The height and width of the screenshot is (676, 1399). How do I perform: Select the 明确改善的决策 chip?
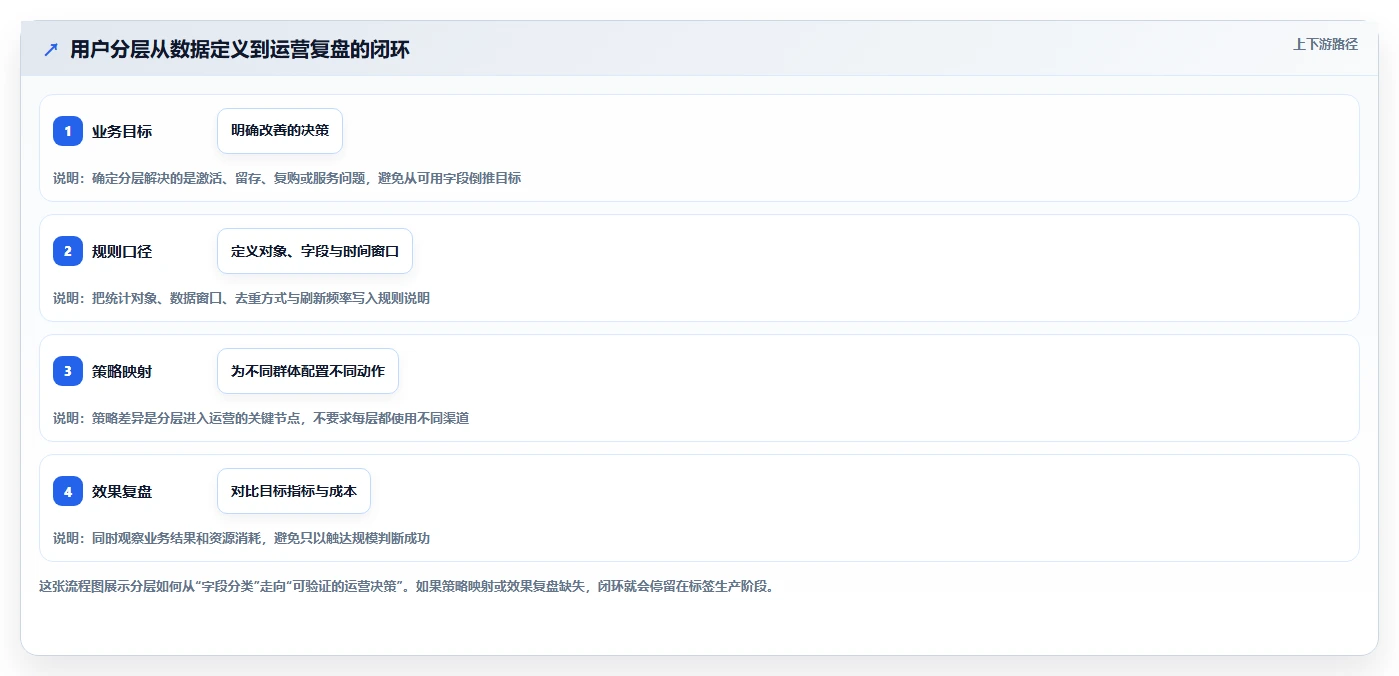pyautogui.click(x=280, y=131)
